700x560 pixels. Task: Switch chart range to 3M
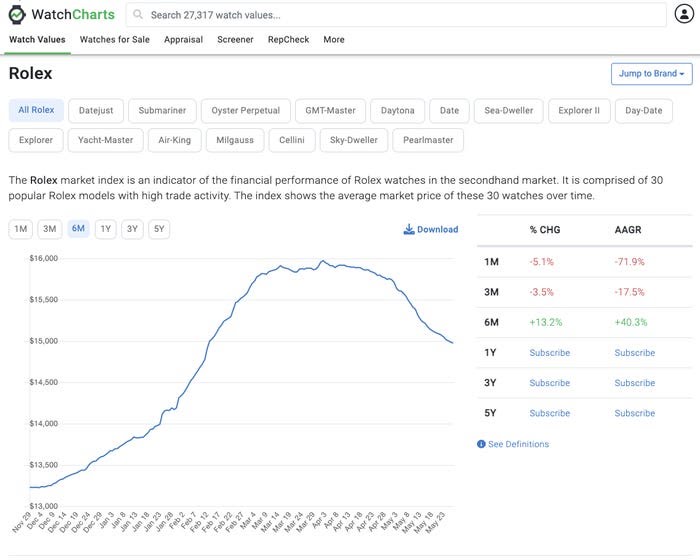[x=49, y=229]
